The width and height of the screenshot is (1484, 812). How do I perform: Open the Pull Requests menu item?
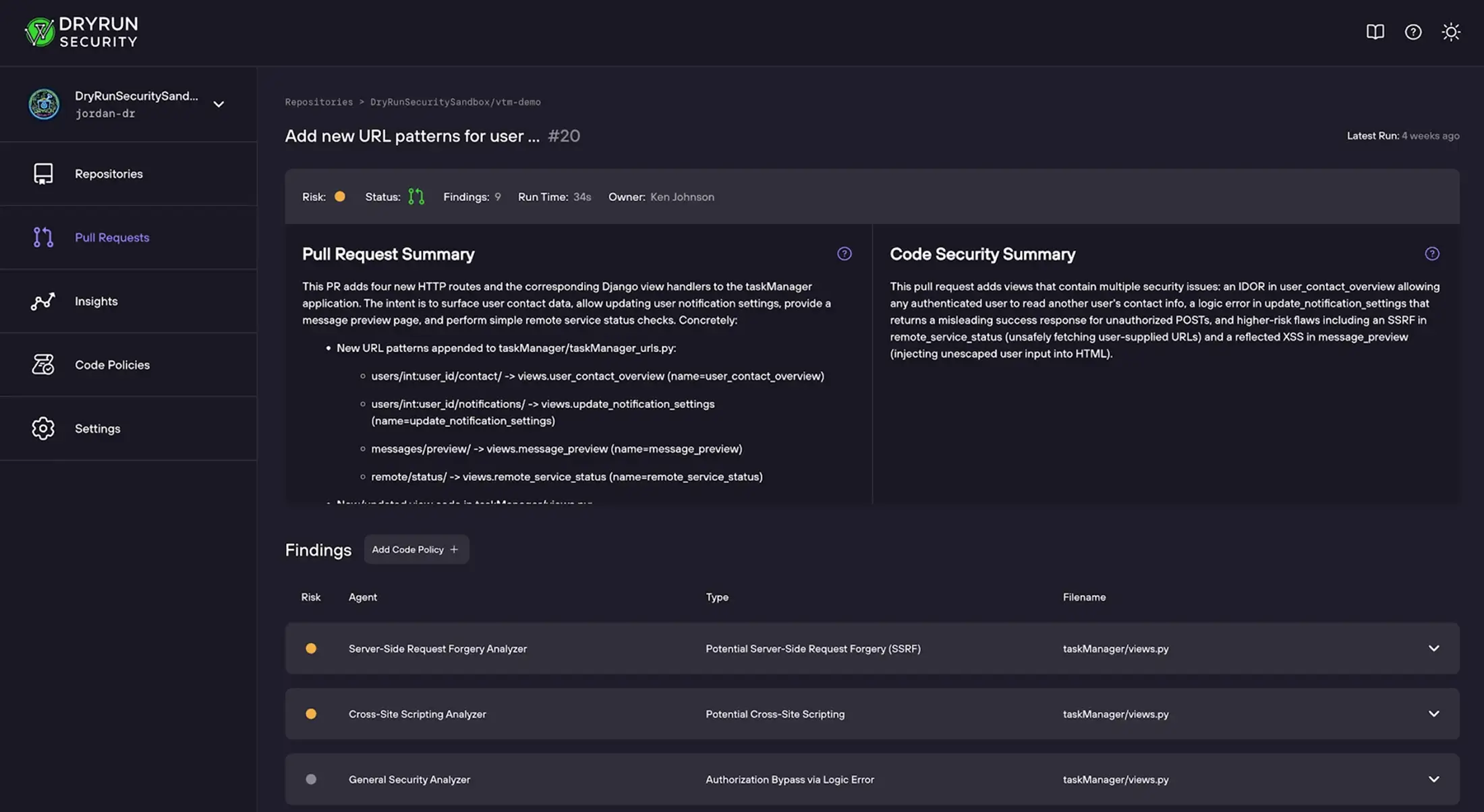coord(112,237)
